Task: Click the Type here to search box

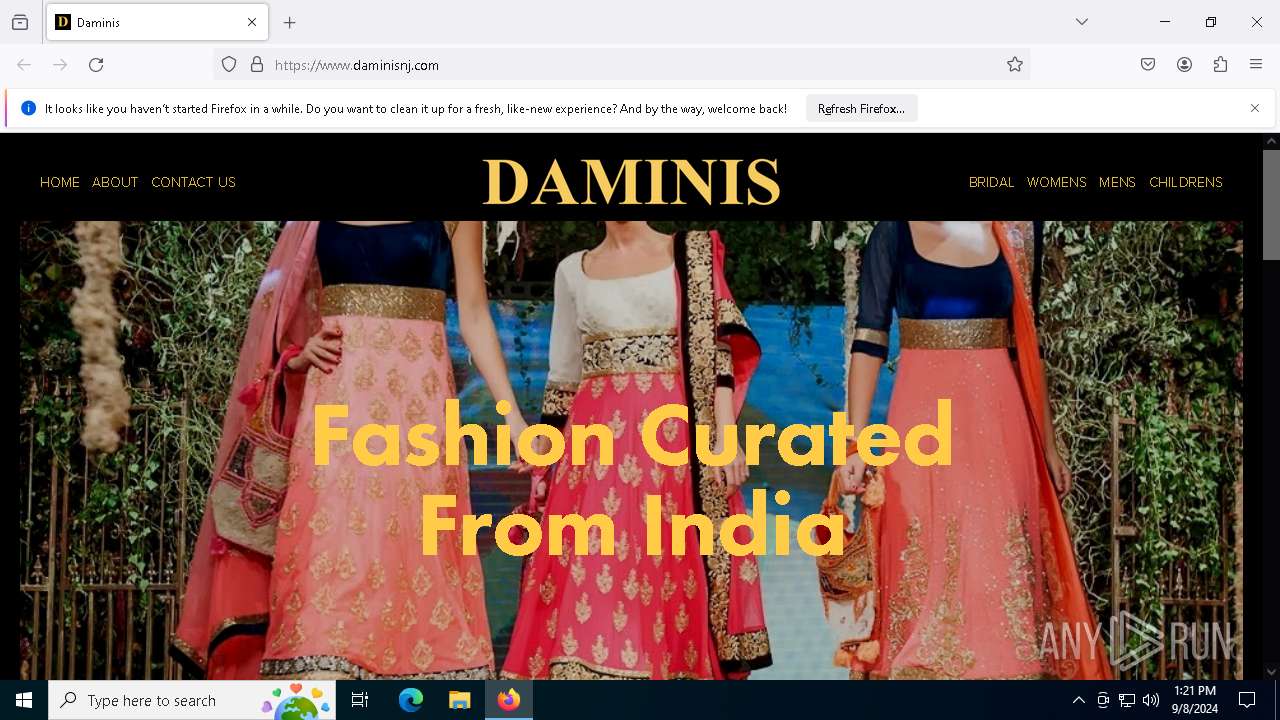Action: tap(192, 700)
